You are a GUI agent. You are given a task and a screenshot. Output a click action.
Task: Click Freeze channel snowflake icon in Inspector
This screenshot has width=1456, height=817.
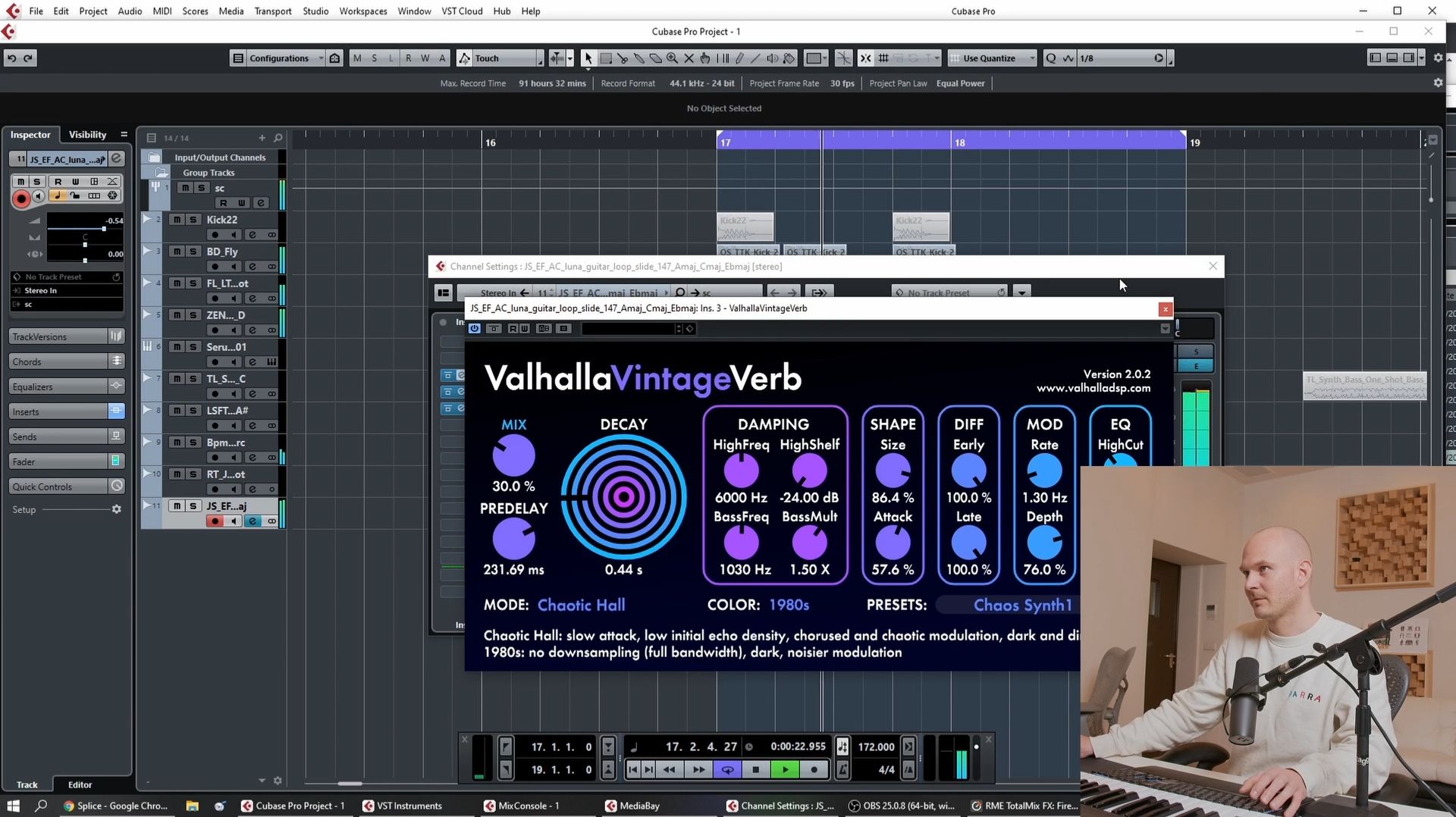[112, 196]
